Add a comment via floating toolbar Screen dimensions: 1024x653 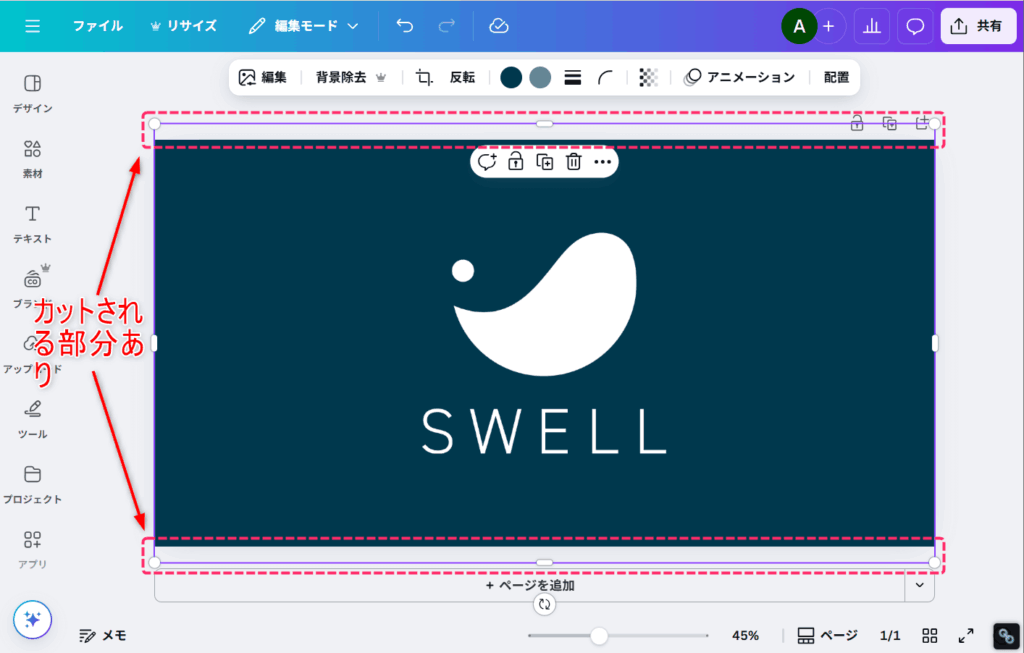(487, 162)
